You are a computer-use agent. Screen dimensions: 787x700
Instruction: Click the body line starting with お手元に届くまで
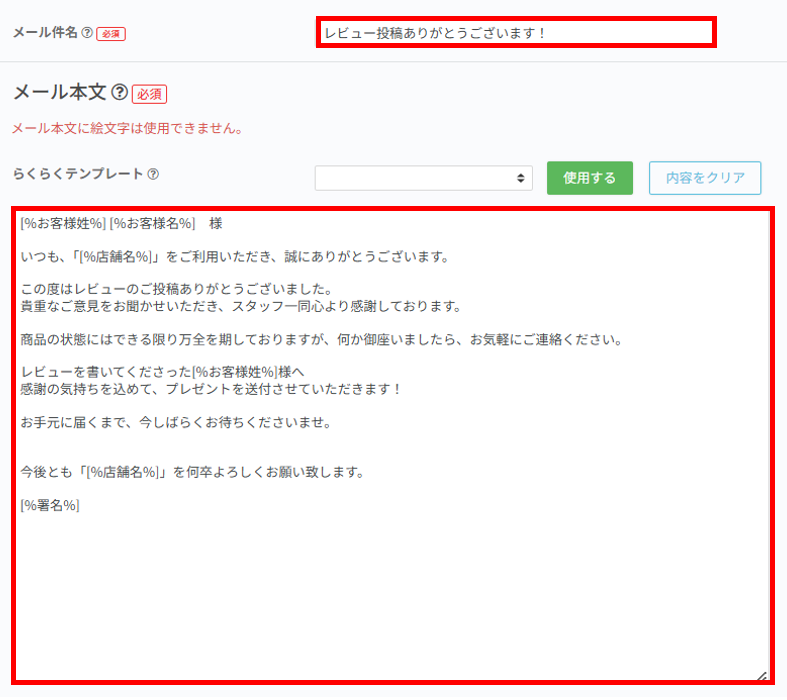[175, 422]
